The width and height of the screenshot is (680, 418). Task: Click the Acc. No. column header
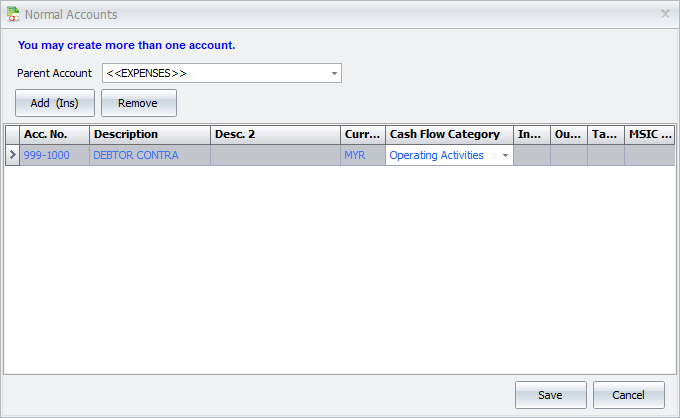[54, 134]
